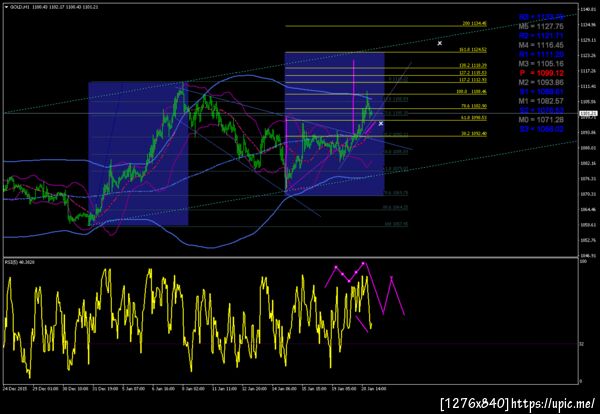This screenshot has height=414, width=600.
Task: Select the 78.6 Fibonacci level label
Action: (474, 106)
